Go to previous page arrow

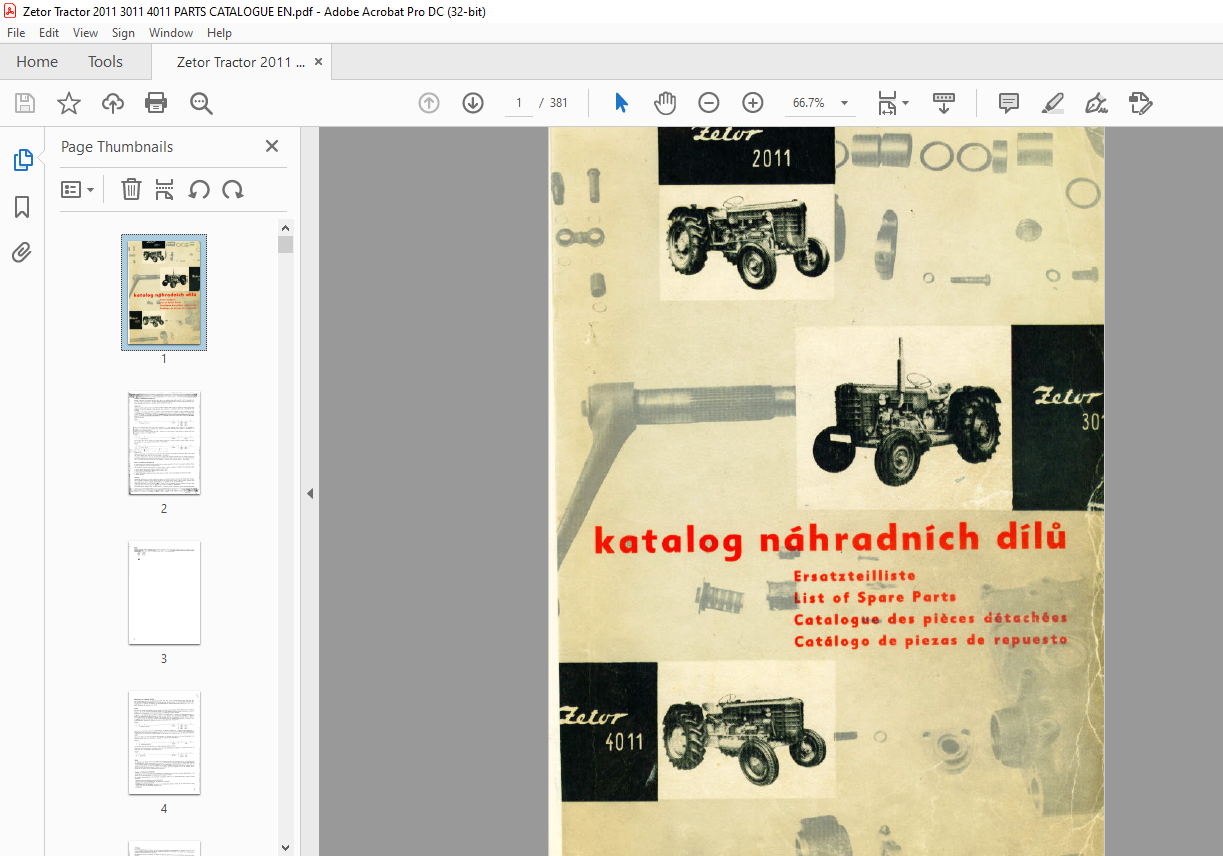[429, 103]
